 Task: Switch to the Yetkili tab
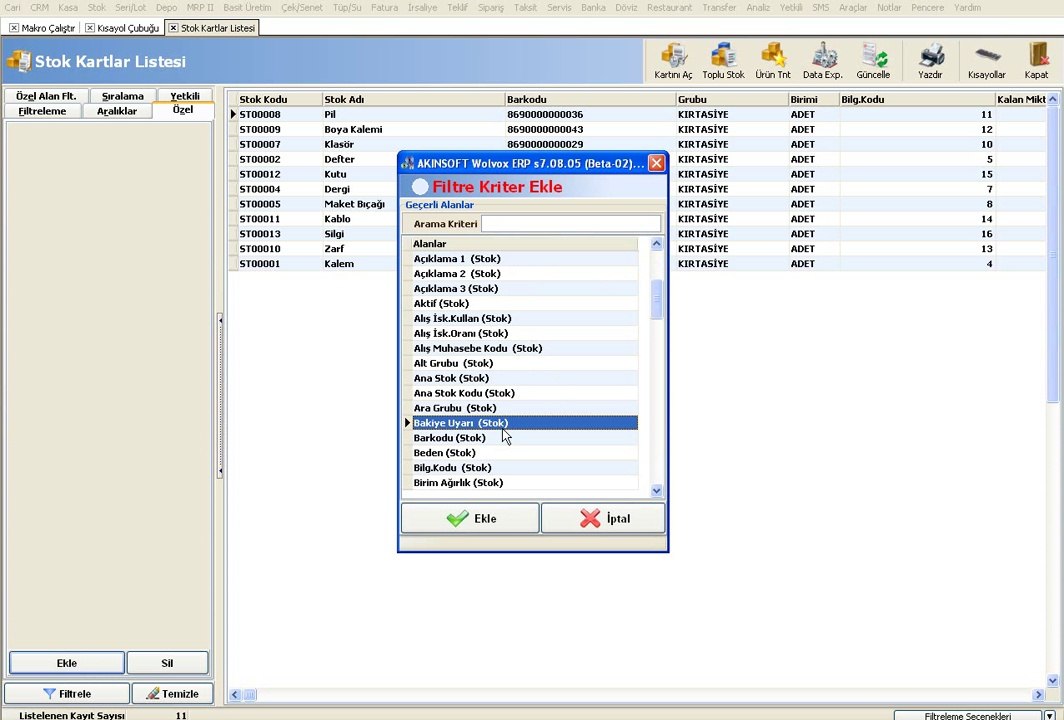coord(185,96)
